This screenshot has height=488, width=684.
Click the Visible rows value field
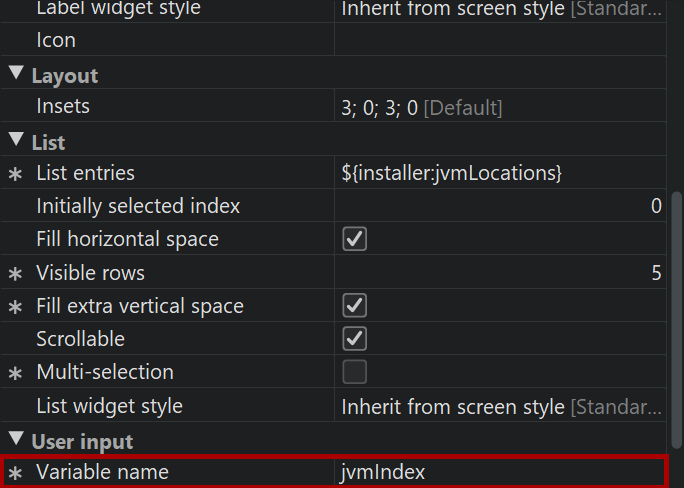[x=500, y=273]
